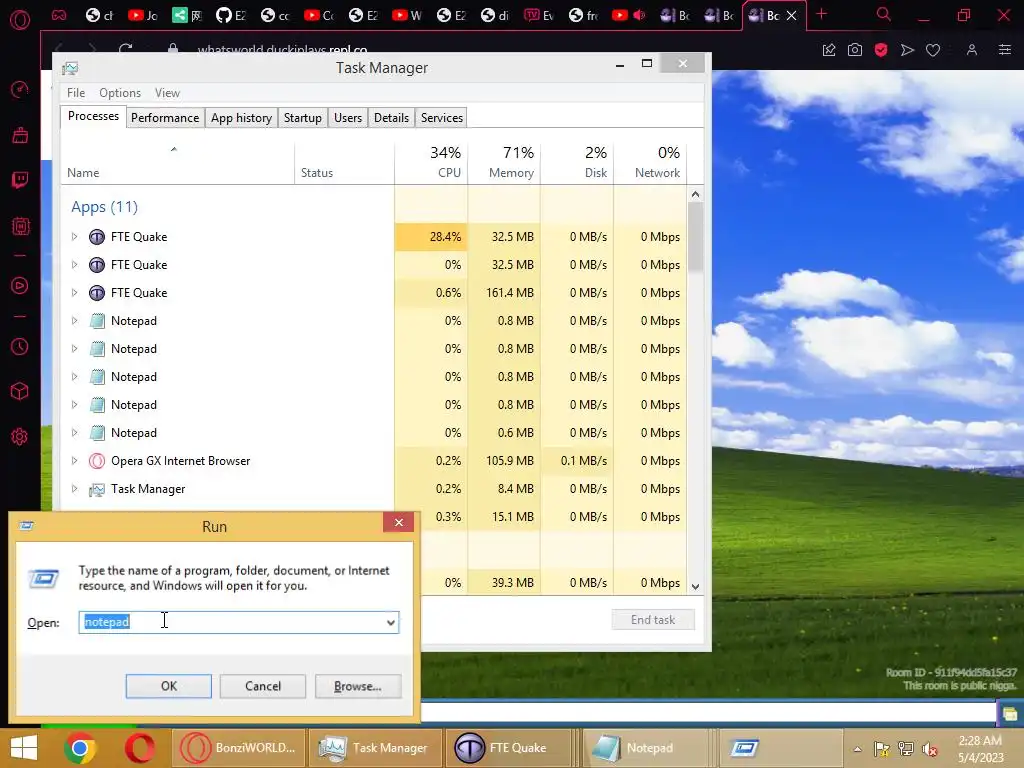The height and width of the screenshot is (768, 1024).
Task: Add a new browser tab
Action: click(x=822, y=14)
